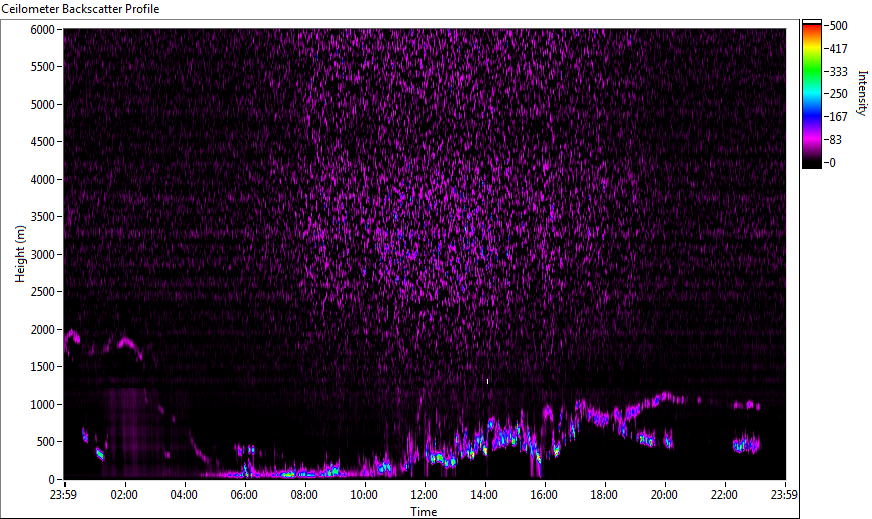Select the 417 intensity scale value
The height and width of the screenshot is (519, 872).
(838, 48)
